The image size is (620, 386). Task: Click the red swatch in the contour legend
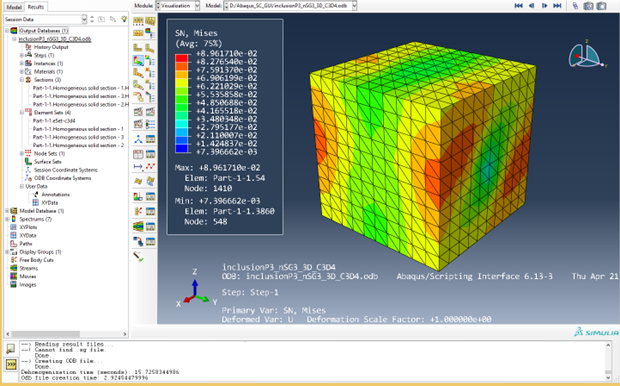pos(181,58)
